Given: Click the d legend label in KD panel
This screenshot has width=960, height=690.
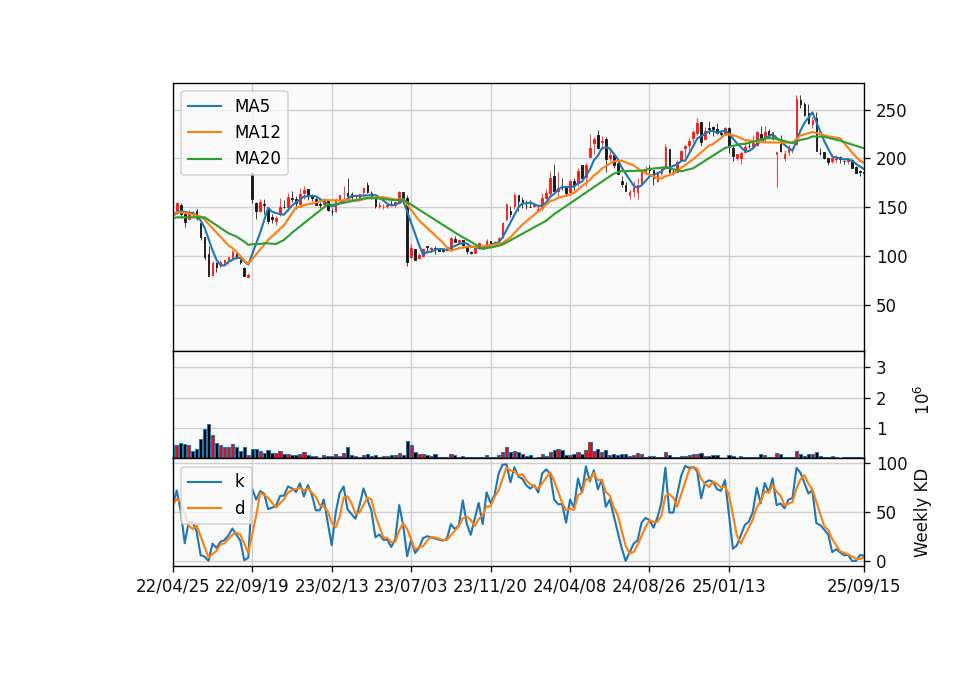Looking at the screenshot, I should coord(239,508).
